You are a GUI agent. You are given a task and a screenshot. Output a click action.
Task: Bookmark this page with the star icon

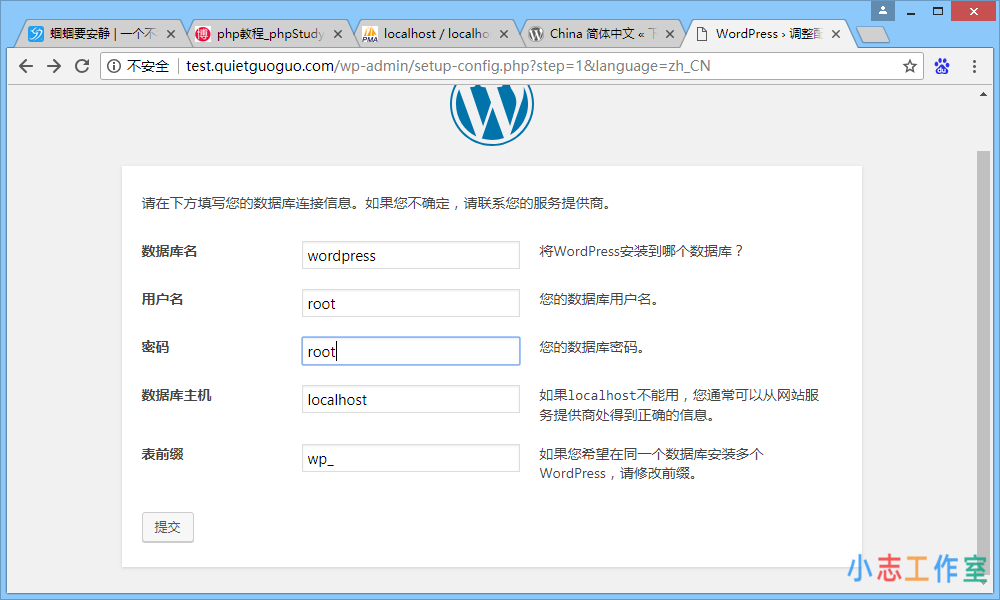click(x=910, y=66)
